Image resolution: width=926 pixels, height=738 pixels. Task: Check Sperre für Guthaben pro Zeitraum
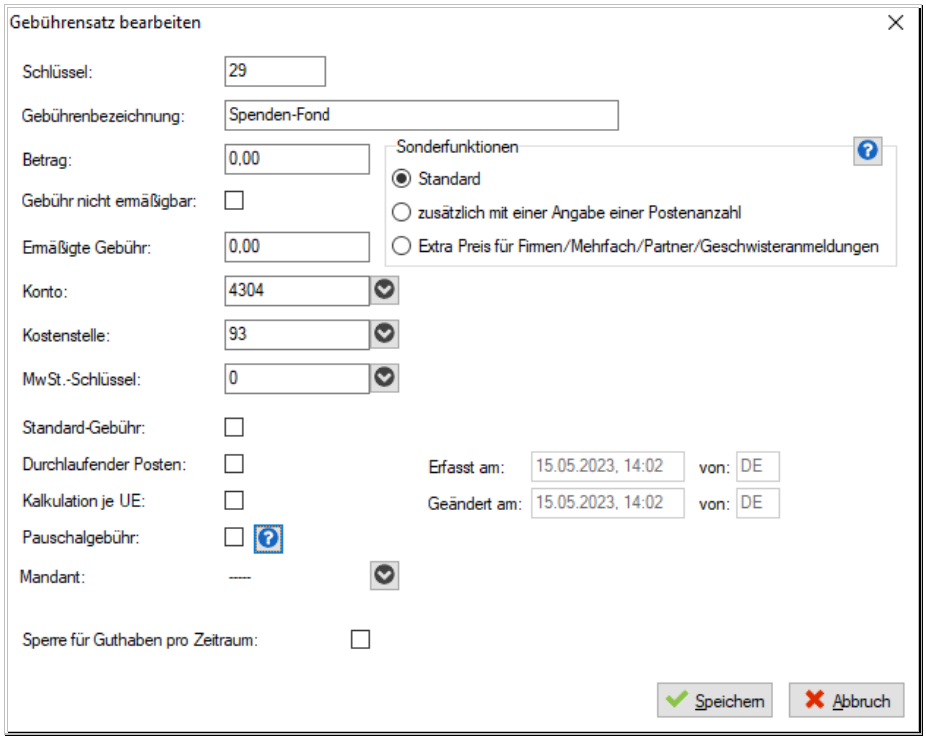click(x=360, y=639)
